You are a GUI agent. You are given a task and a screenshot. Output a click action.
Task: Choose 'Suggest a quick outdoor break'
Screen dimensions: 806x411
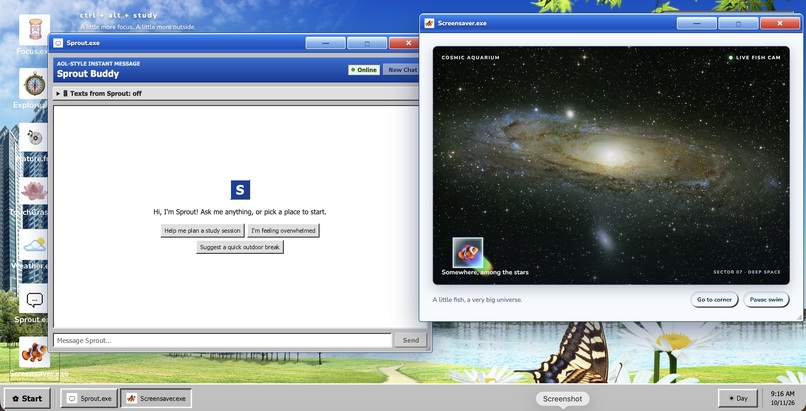click(240, 247)
